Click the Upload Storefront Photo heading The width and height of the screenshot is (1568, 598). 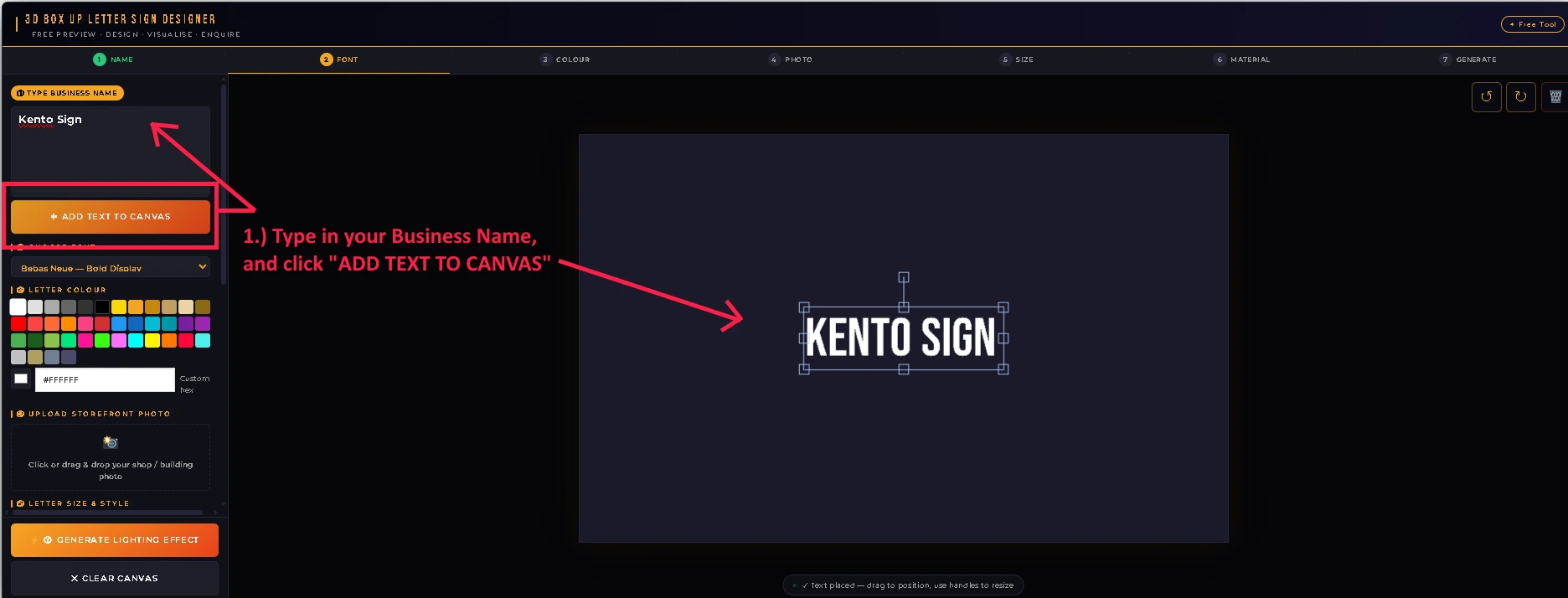click(x=99, y=414)
